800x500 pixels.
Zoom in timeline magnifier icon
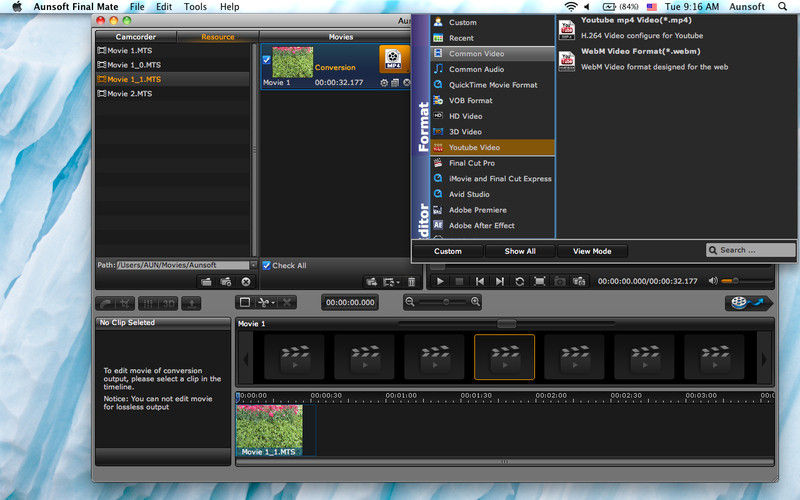476,302
